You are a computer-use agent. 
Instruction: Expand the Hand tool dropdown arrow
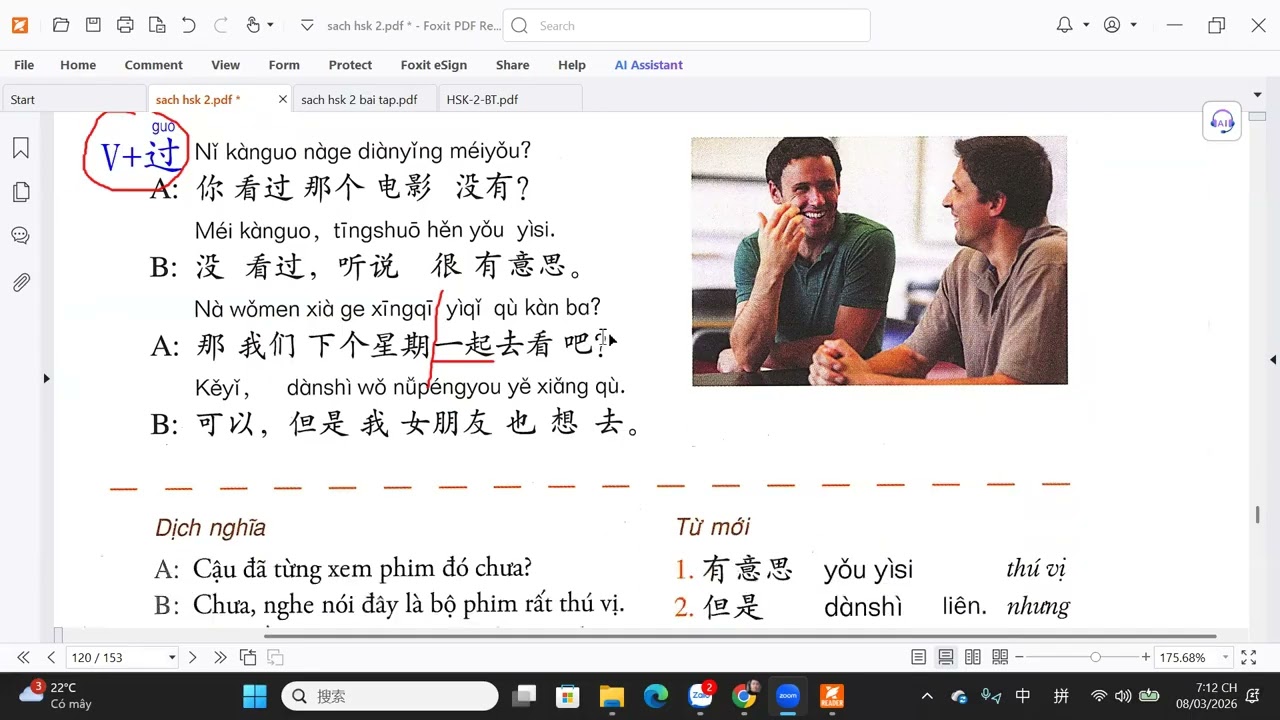[x=270, y=25]
